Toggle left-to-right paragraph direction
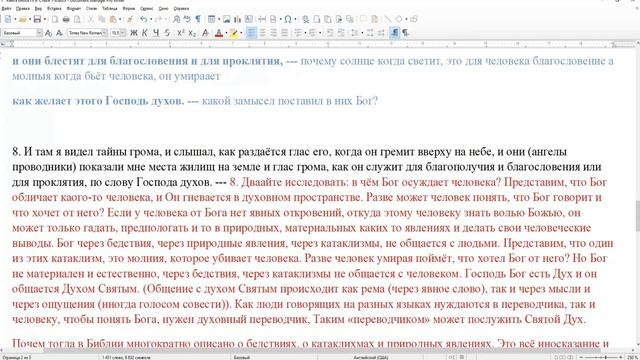 pyautogui.click(x=394, y=33)
